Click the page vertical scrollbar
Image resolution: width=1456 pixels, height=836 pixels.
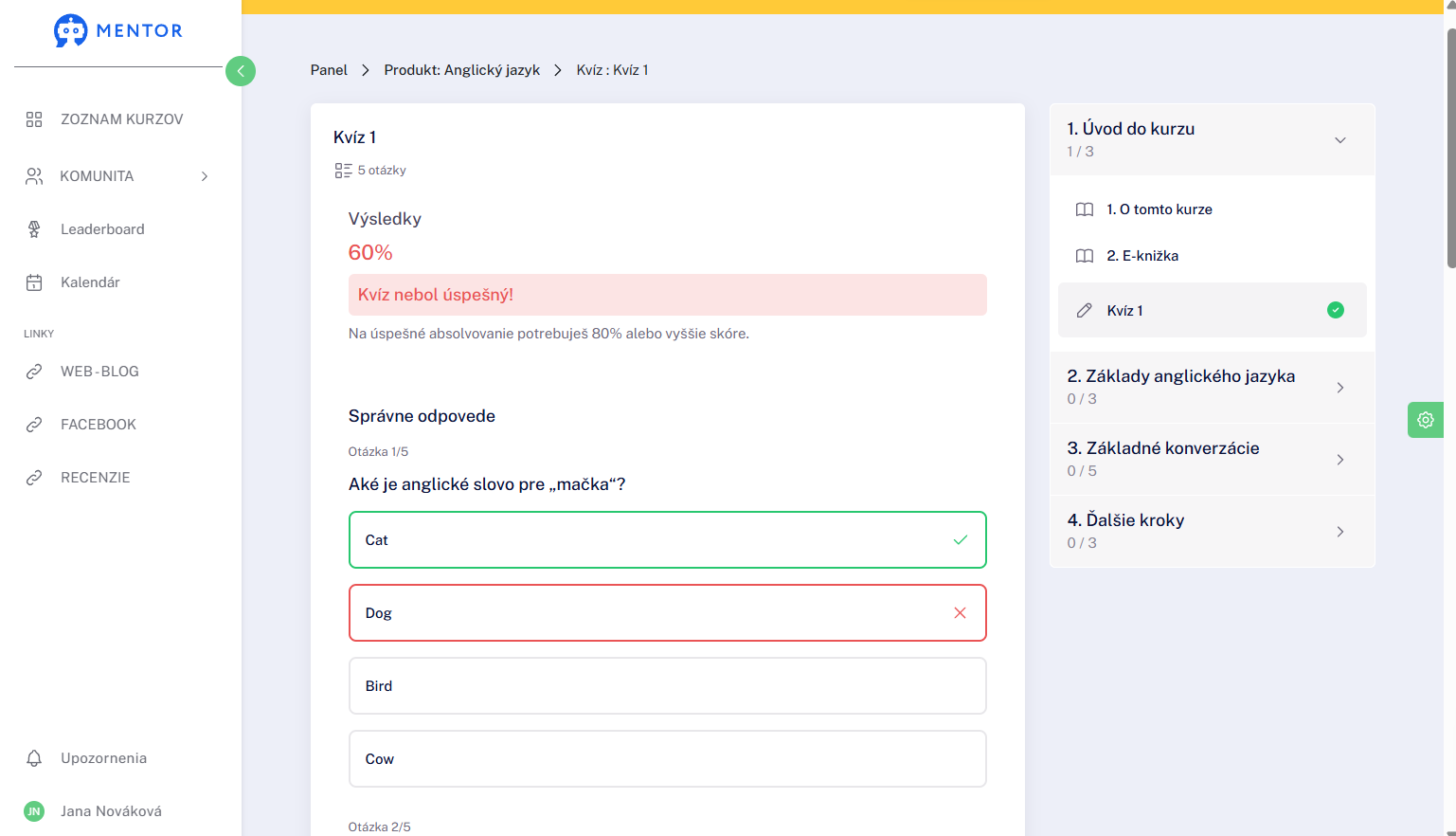tap(1450, 148)
